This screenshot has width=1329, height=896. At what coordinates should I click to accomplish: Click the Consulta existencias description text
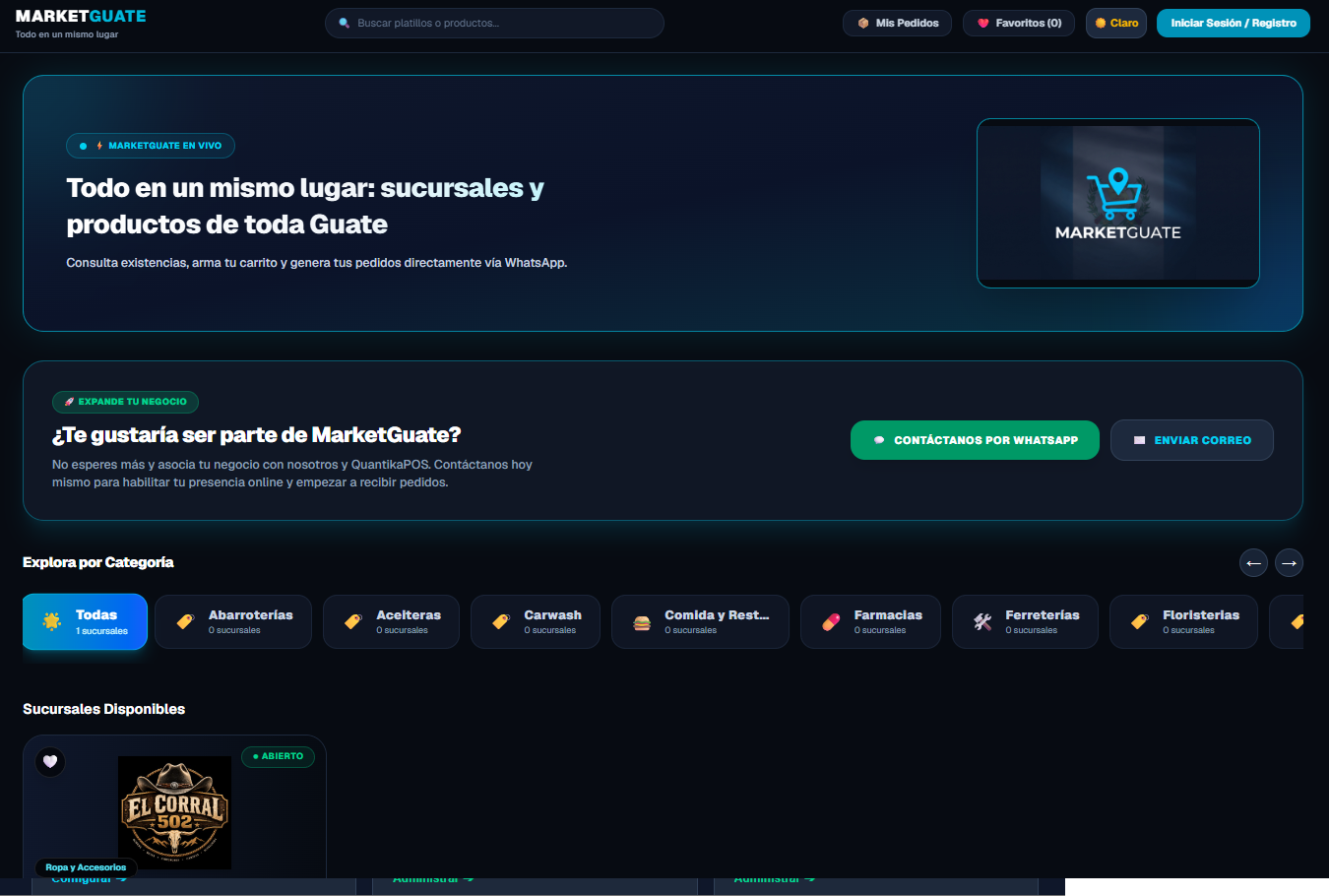coord(317,263)
